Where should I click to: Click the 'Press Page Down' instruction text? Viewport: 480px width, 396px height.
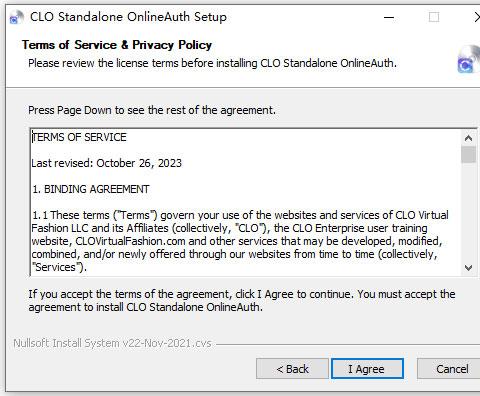coord(152,110)
